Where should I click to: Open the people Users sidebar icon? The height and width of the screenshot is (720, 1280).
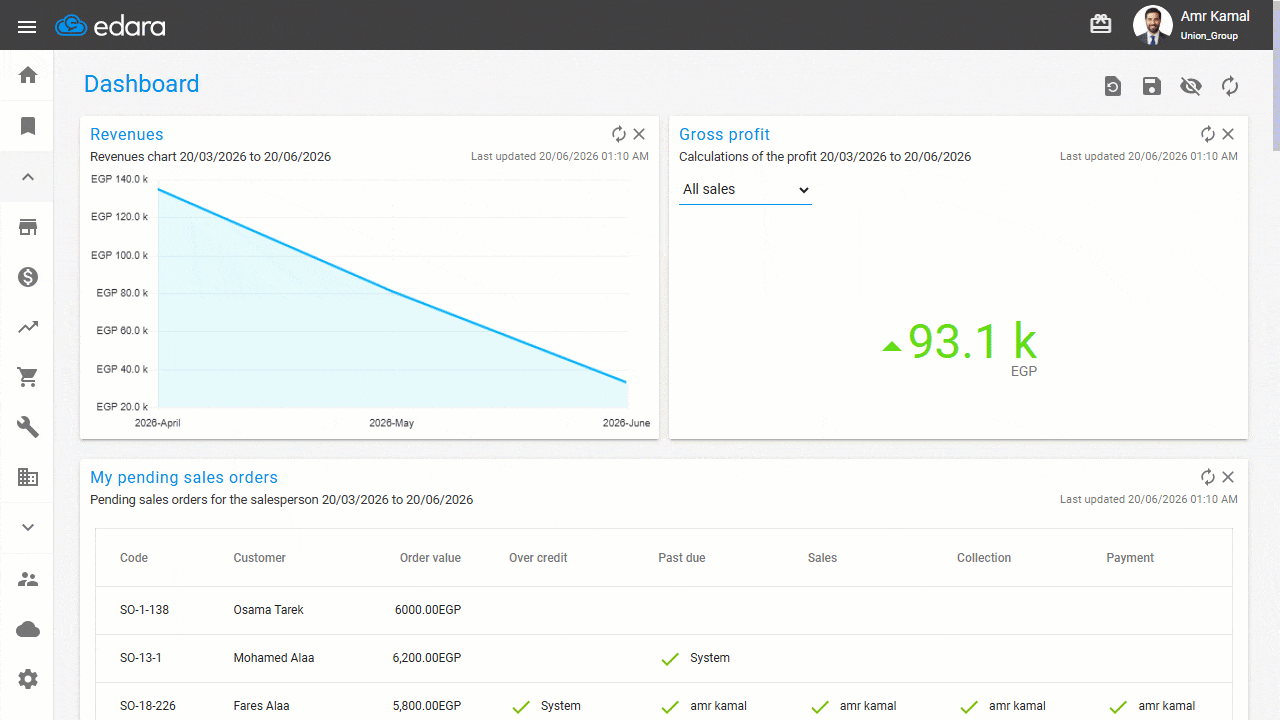(x=28, y=579)
